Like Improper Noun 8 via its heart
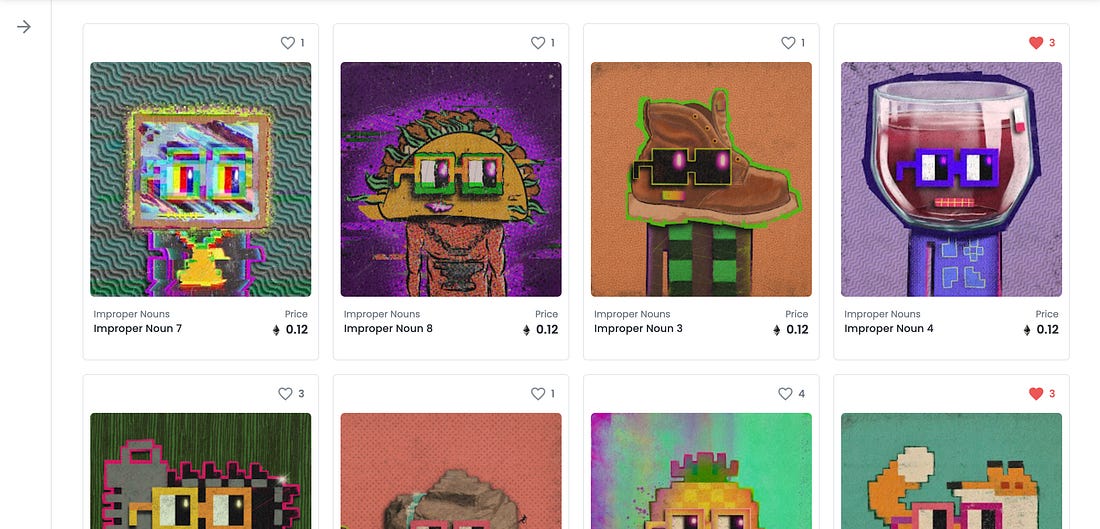This screenshot has height=529, width=1100. 538,43
